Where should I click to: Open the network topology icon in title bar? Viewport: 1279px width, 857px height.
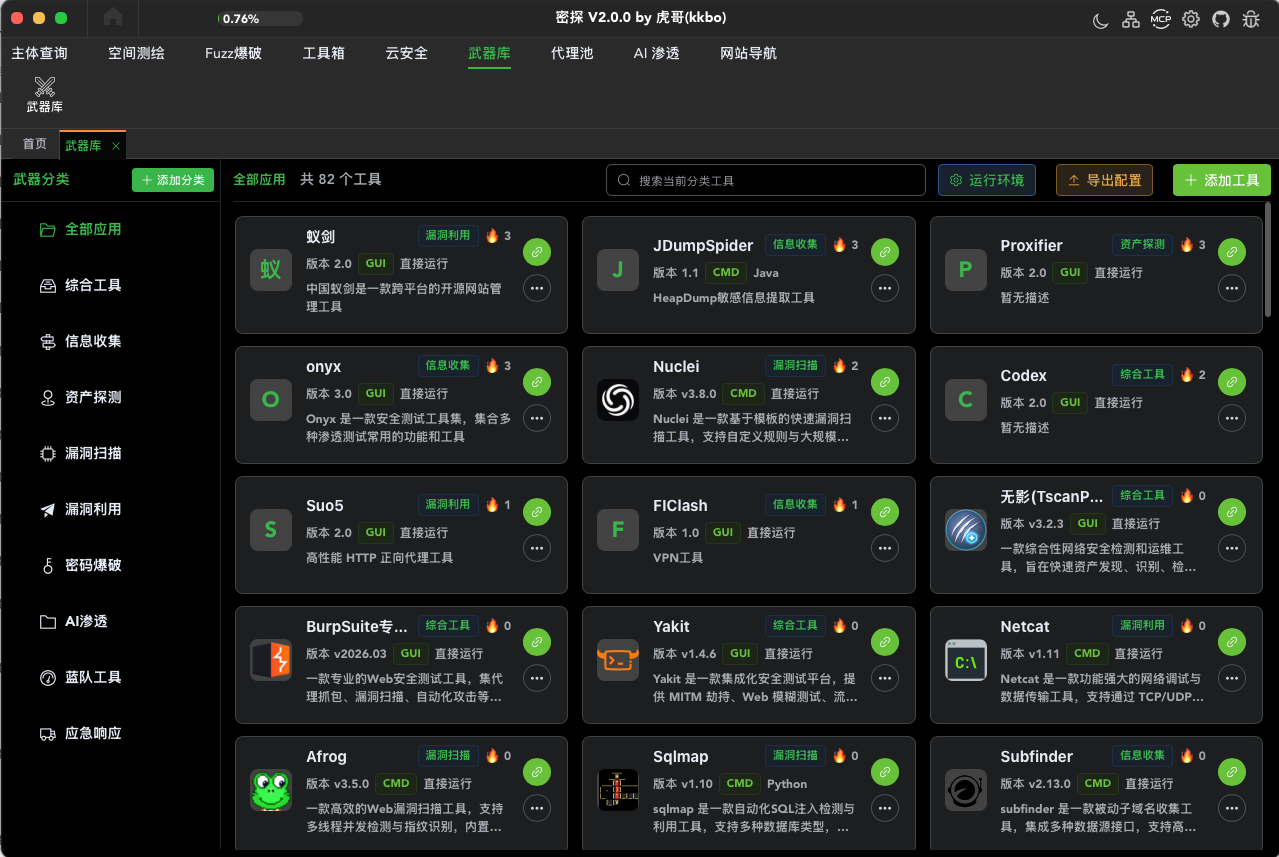(x=1130, y=19)
